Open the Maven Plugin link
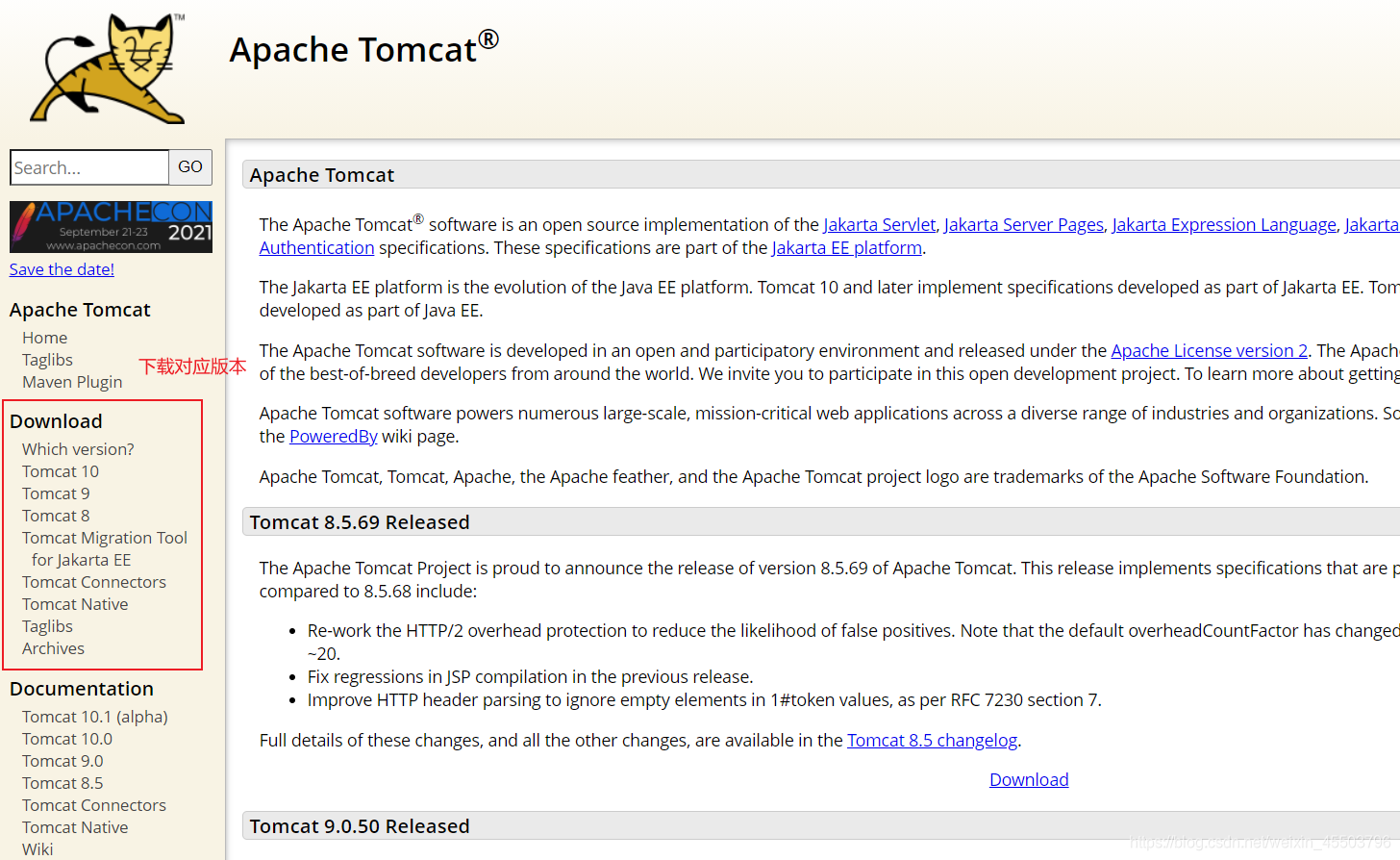 (72, 382)
